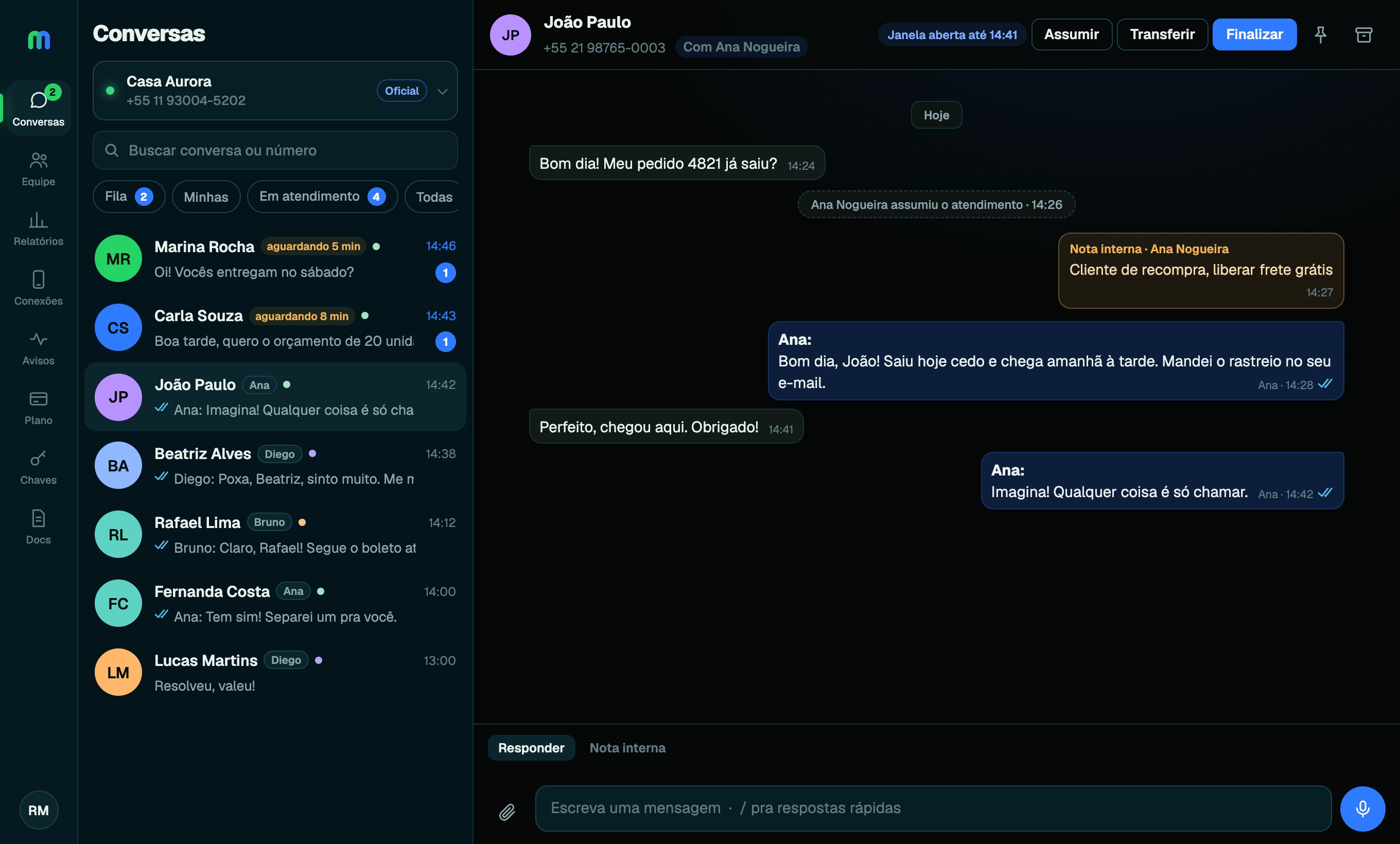Click the Escreva uma mensagem input

click(x=933, y=808)
